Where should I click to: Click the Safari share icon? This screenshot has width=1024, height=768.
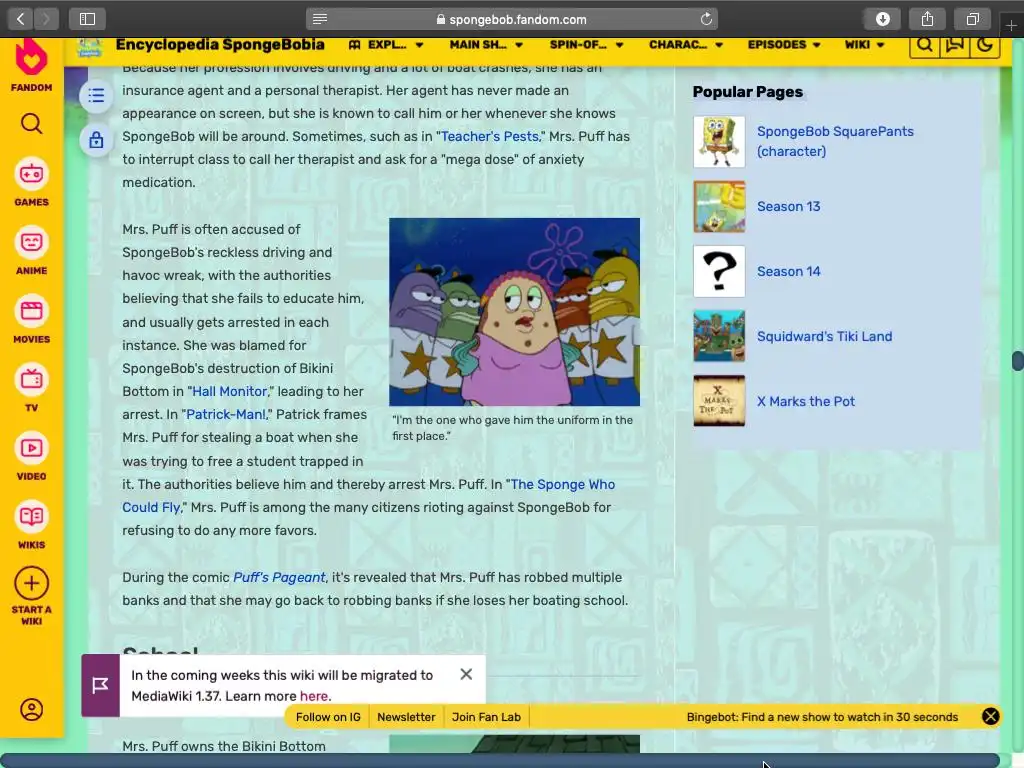point(927,19)
